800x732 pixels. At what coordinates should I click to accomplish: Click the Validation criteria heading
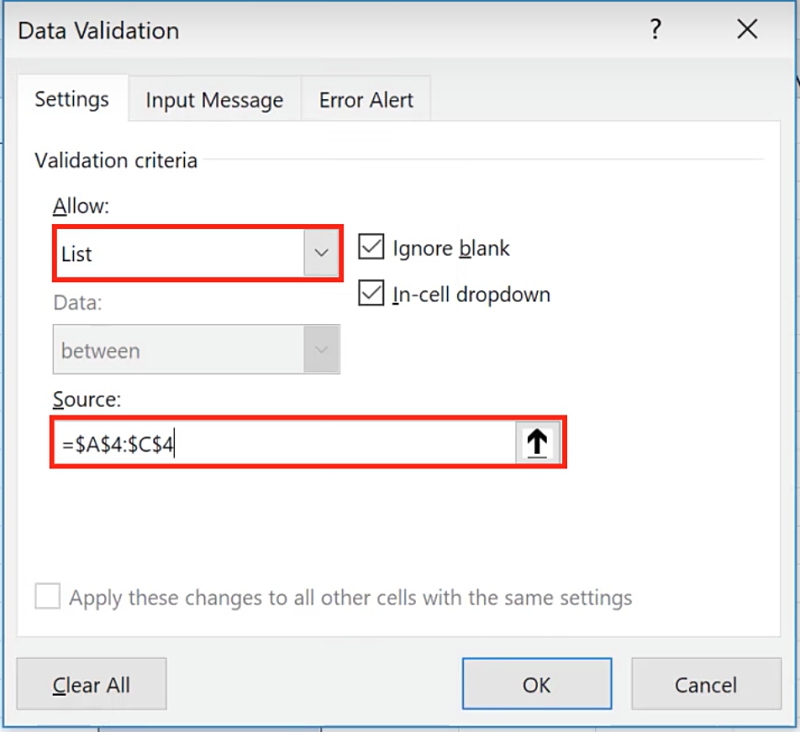click(x=116, y=160)
